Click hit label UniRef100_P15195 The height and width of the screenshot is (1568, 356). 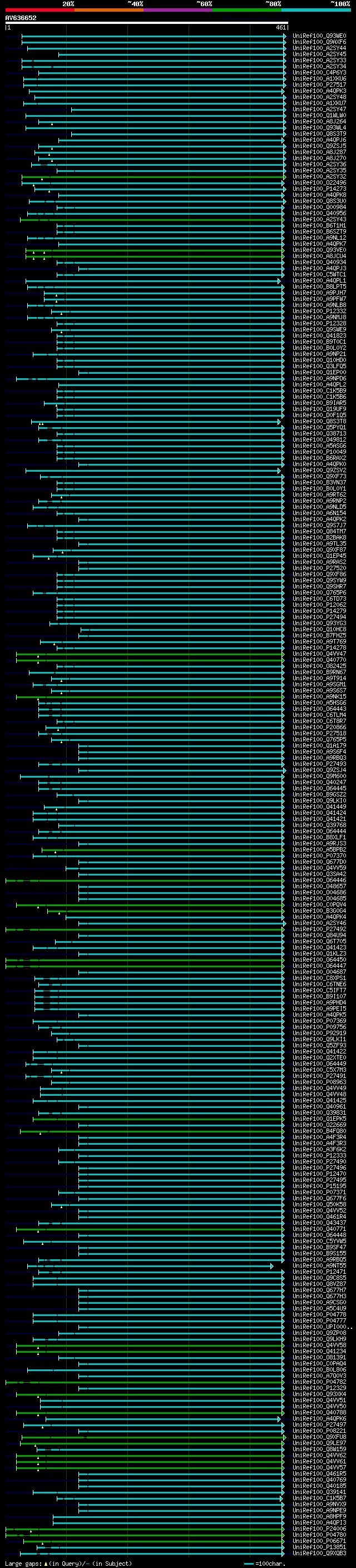click(319, 1186)
